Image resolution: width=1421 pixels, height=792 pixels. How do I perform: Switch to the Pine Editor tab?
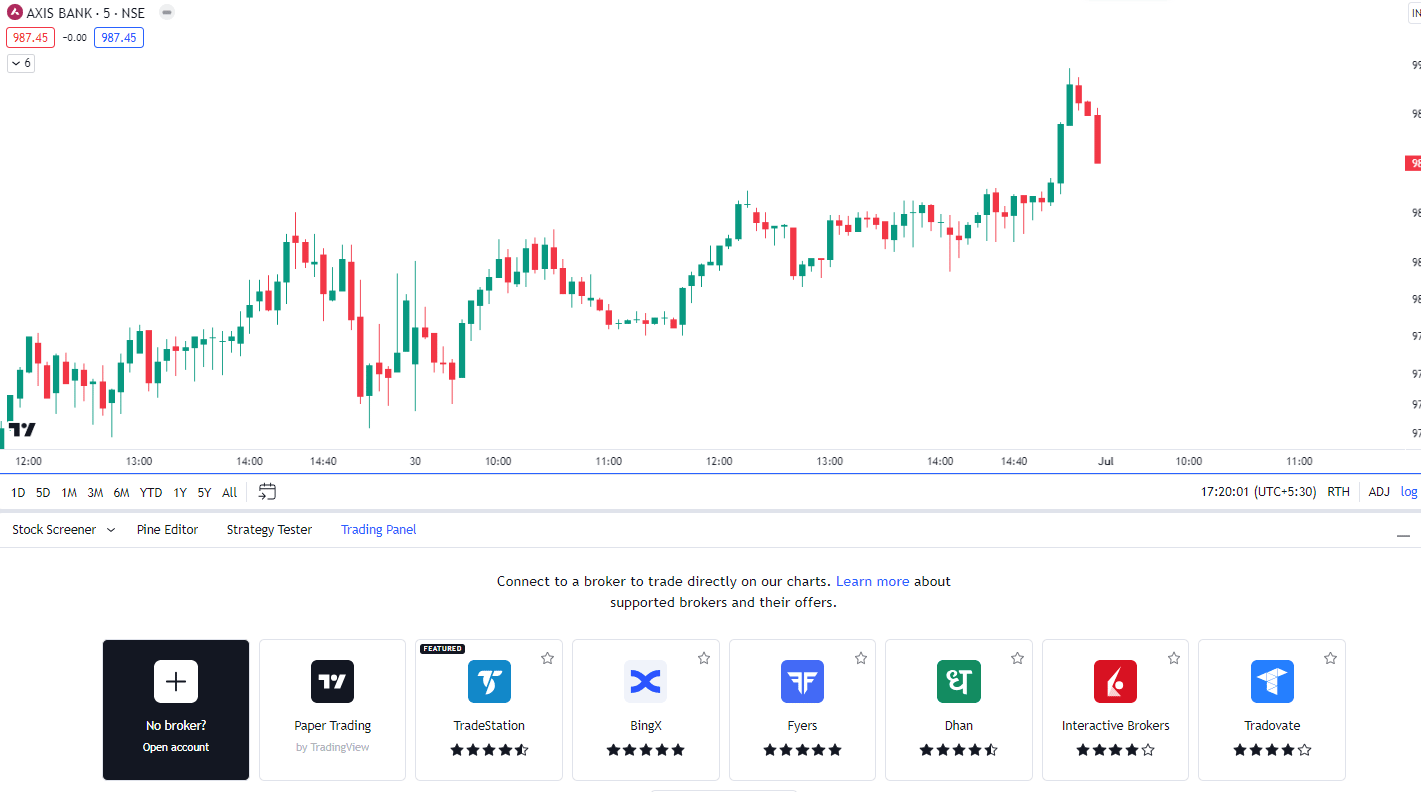[x=168, y=530]
